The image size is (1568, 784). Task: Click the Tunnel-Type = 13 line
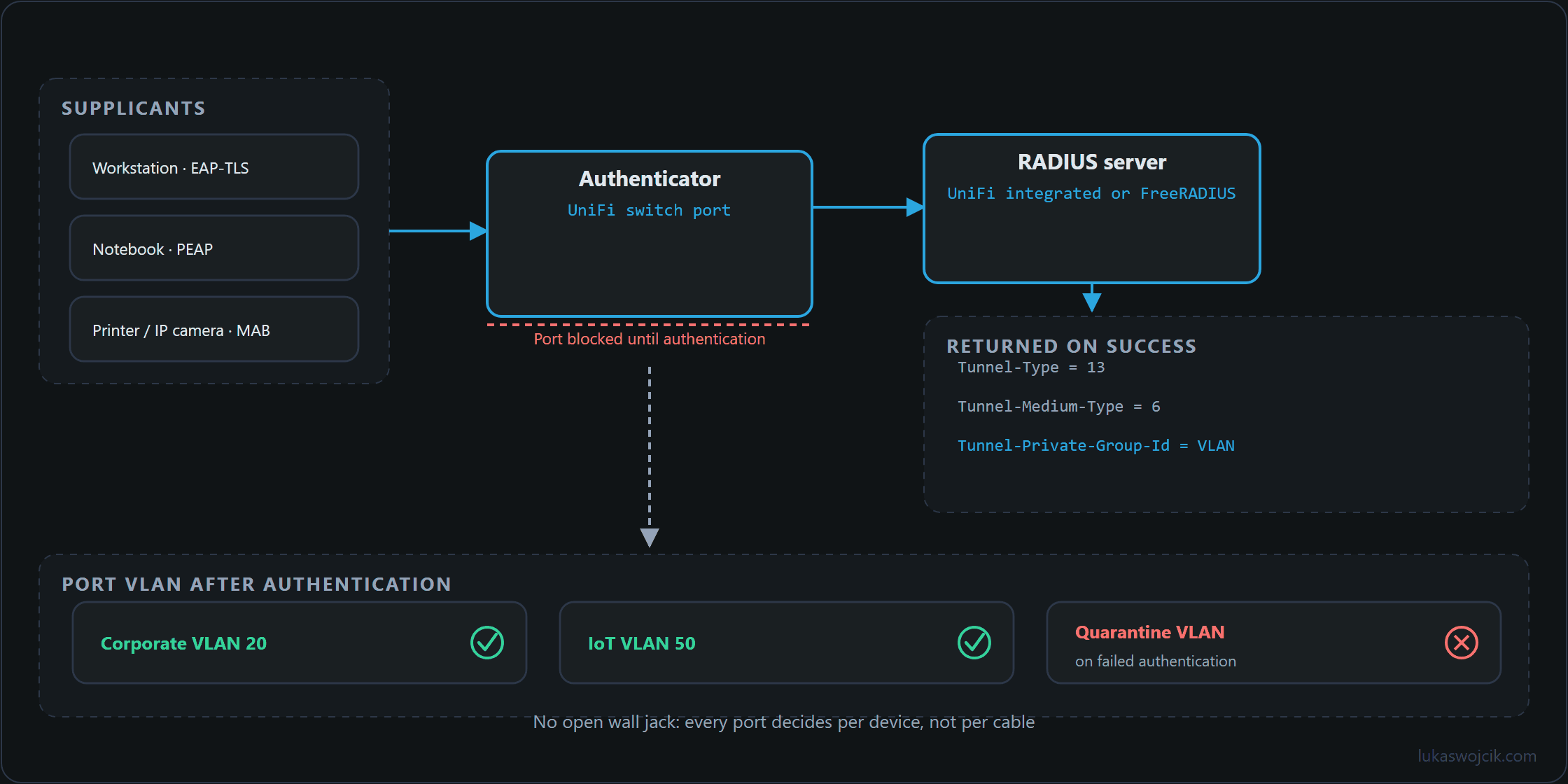tap(1031, 367)
